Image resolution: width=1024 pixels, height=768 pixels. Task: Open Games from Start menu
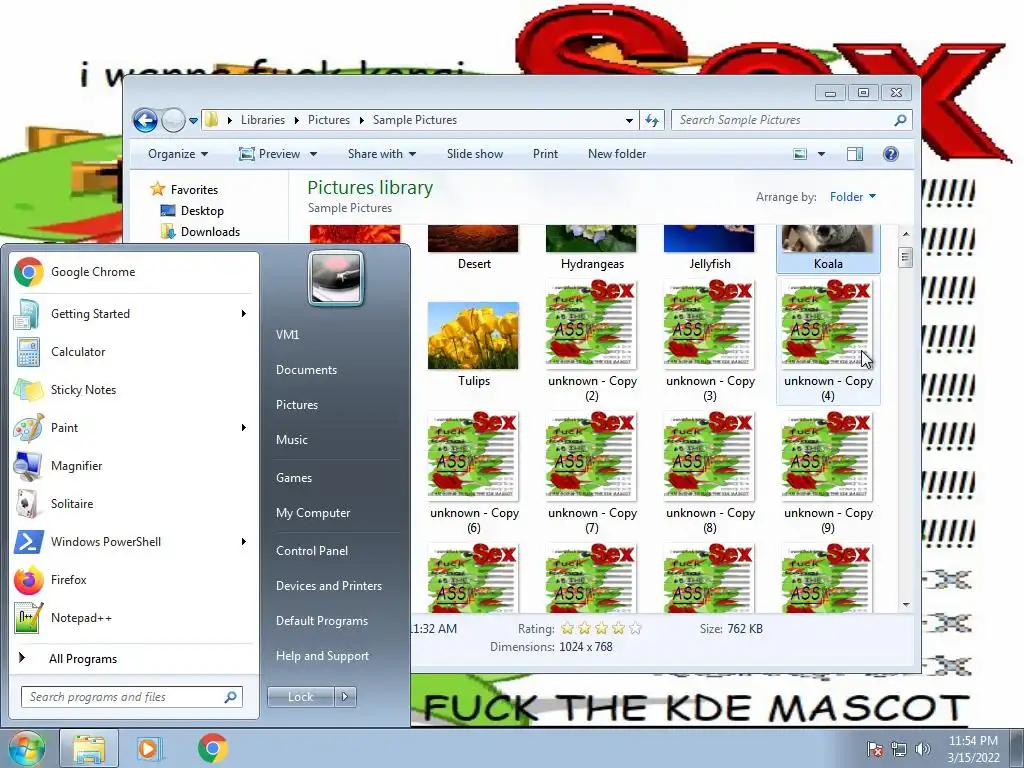pos(294,478)
